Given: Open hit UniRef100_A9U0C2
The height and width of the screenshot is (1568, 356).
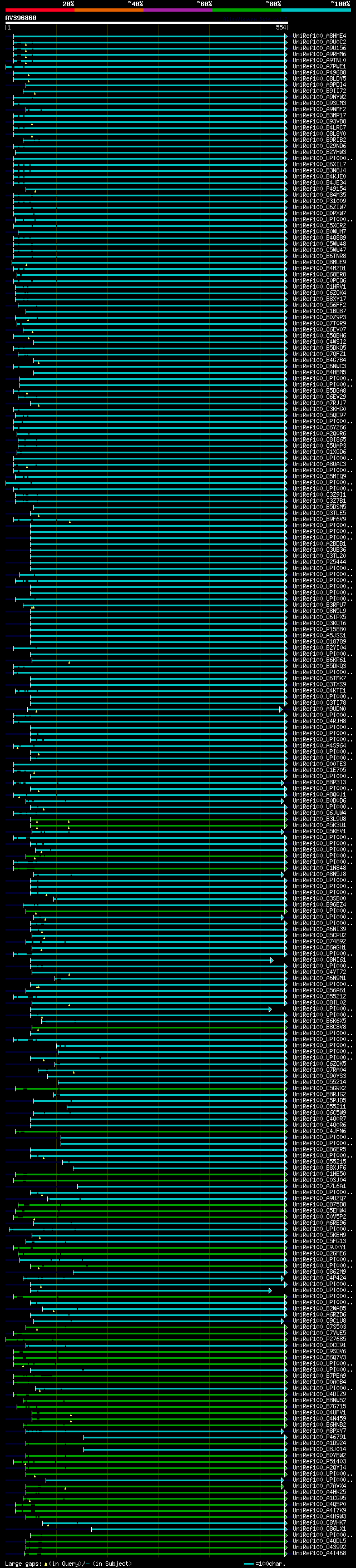Looking at the screenshot, I should point(319,42).
